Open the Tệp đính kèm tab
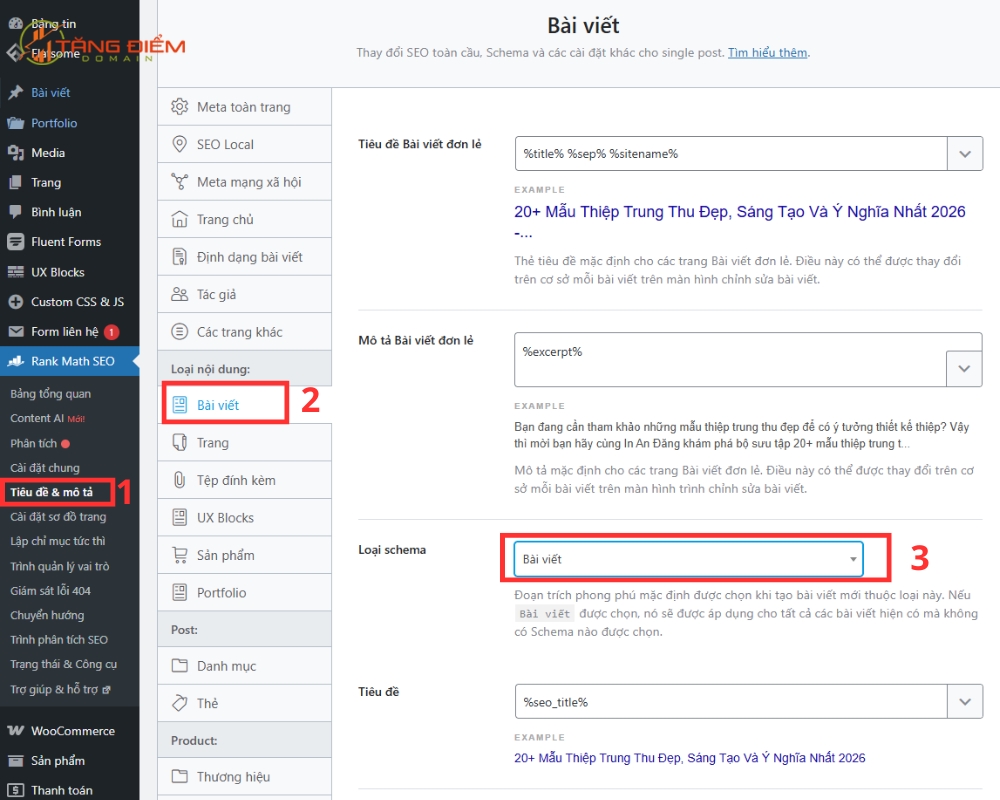This screenshot has width=1000, height=800. click(x=245, y=480)
